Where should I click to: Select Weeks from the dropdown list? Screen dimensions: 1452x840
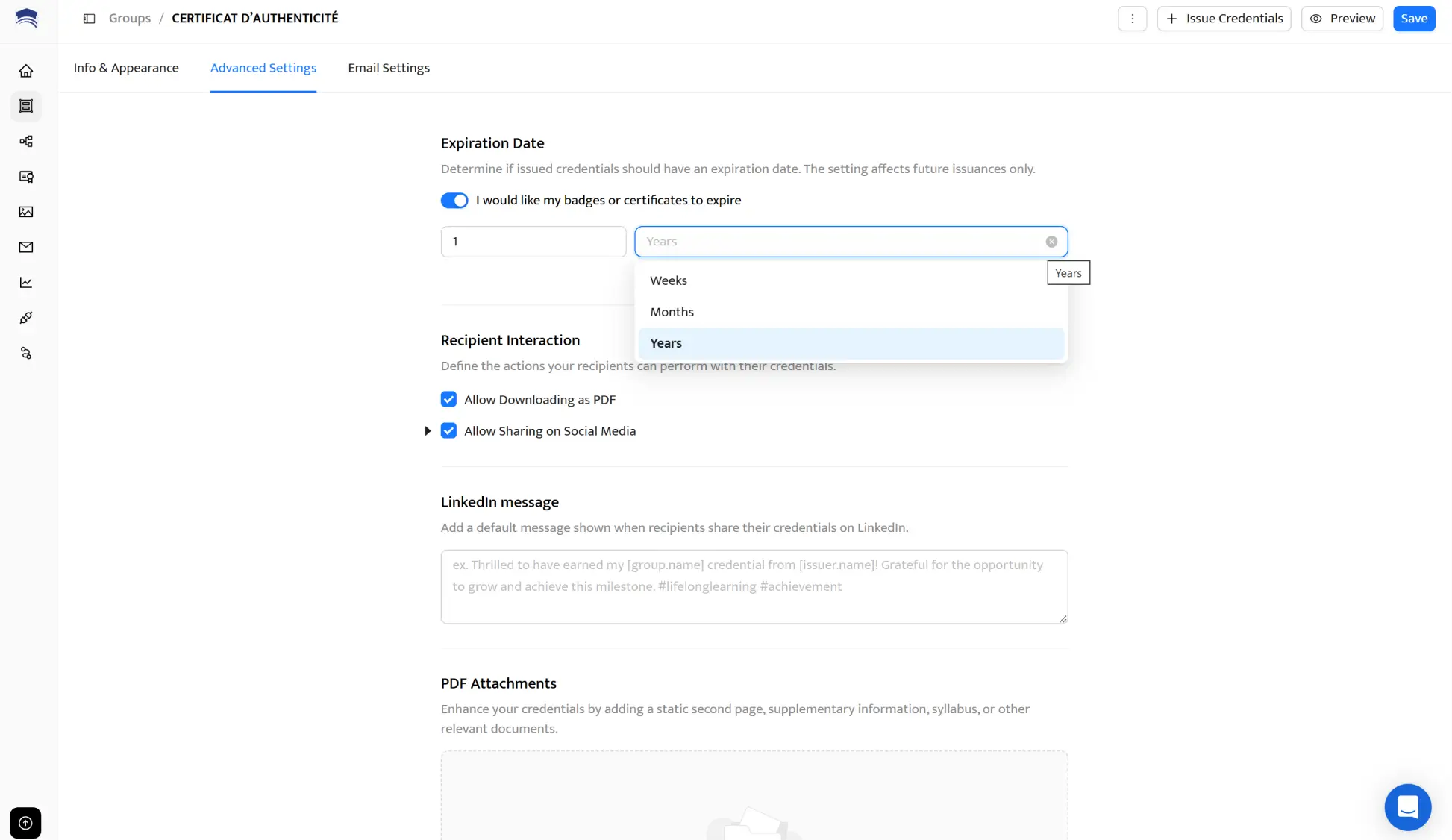click(669, 280)
